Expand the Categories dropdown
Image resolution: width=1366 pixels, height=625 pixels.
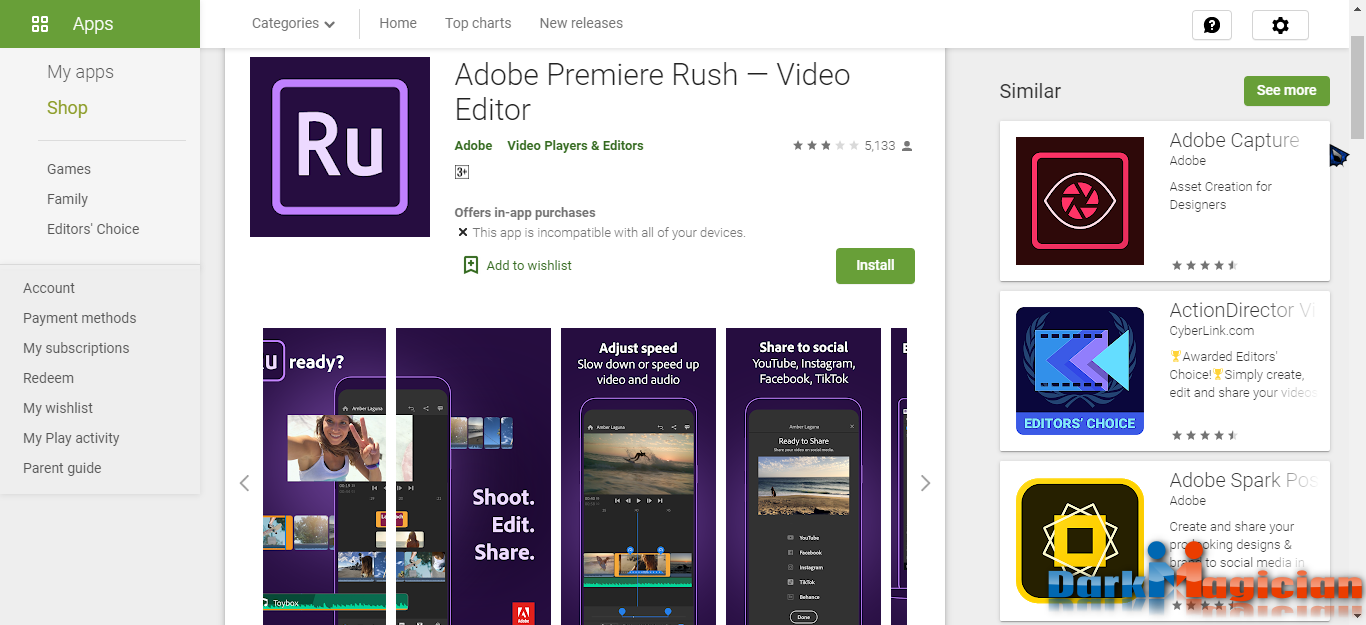pos(293,23)
